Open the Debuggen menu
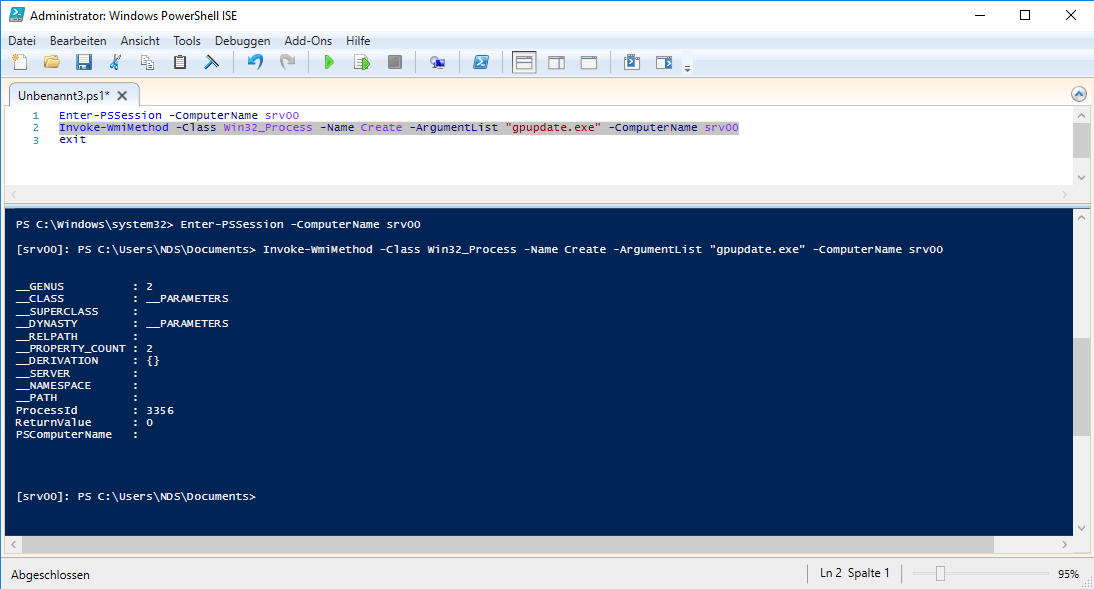The height and width of the screenshot is (589, 1094). (x=242, y=41)
